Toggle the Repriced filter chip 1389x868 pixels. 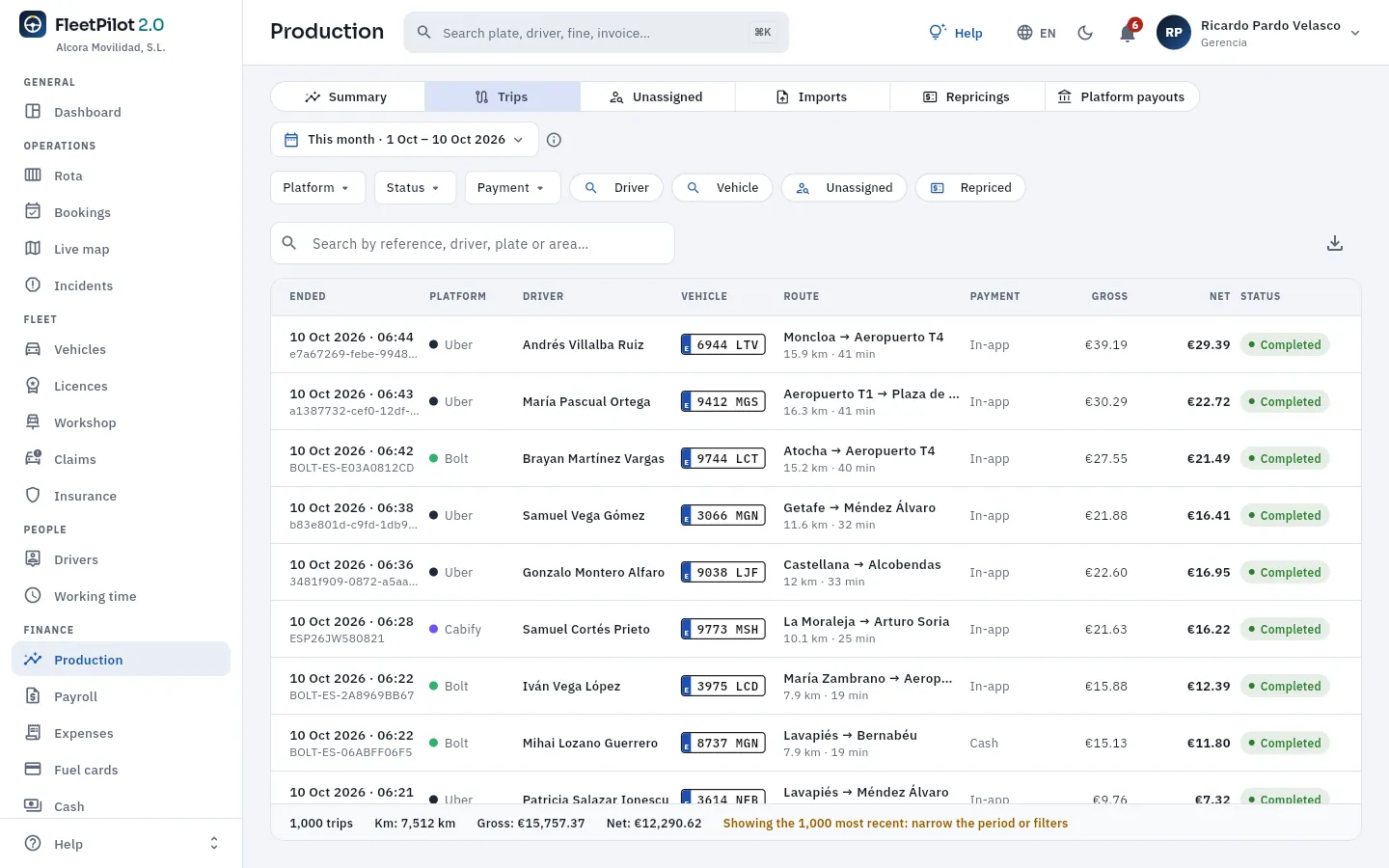(x=970, y=188)
